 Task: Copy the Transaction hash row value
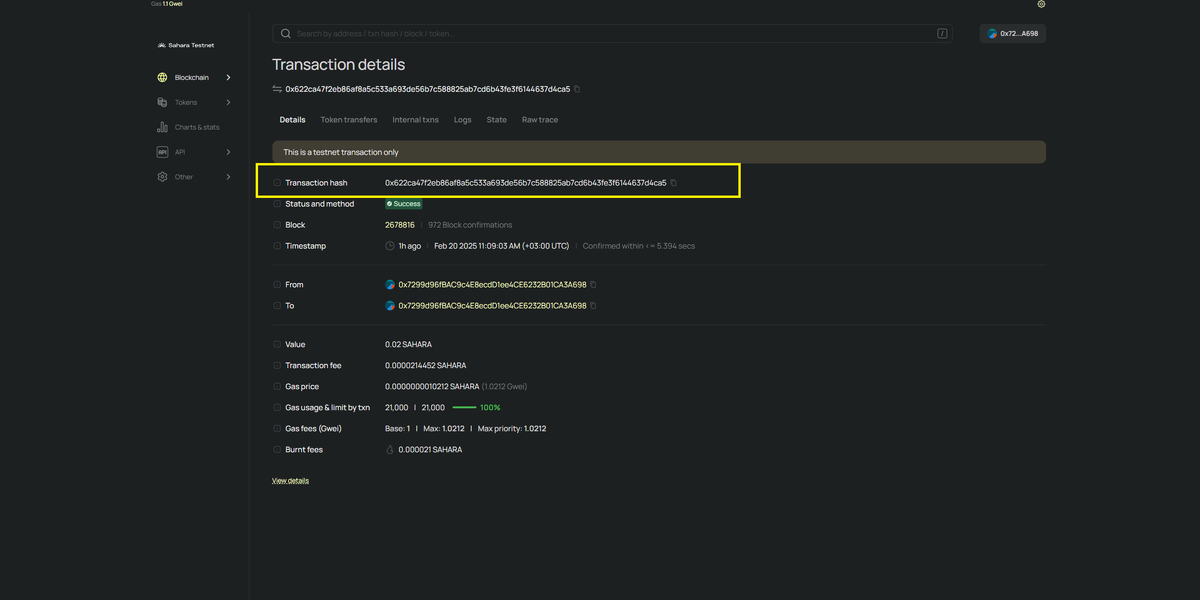tap(674, 183)
